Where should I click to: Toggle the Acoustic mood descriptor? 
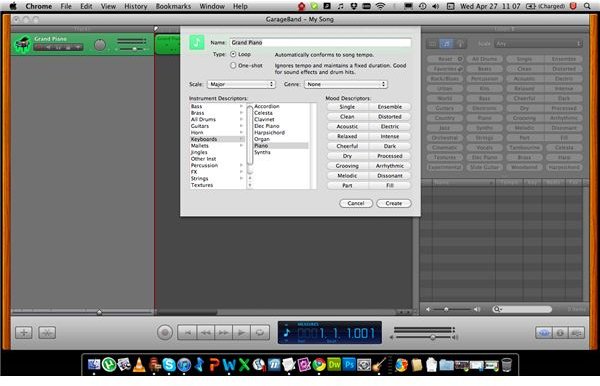pyautogui.click(x=347, y=127)
